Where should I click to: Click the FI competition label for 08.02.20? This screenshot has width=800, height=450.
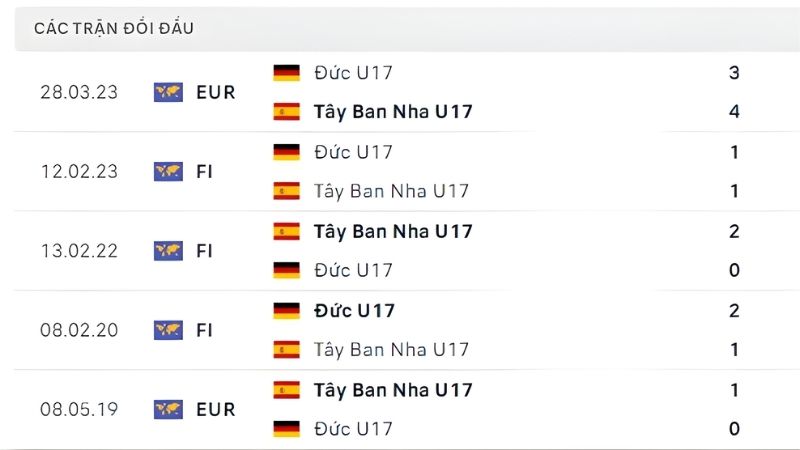pos(204,330)
